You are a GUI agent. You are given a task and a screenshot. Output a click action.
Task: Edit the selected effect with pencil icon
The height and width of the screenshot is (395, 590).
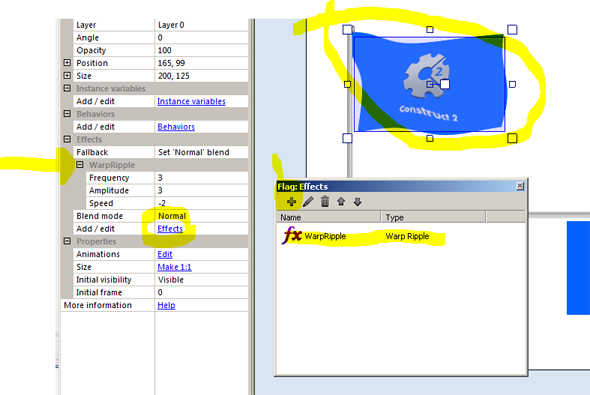tap(308, 202)
